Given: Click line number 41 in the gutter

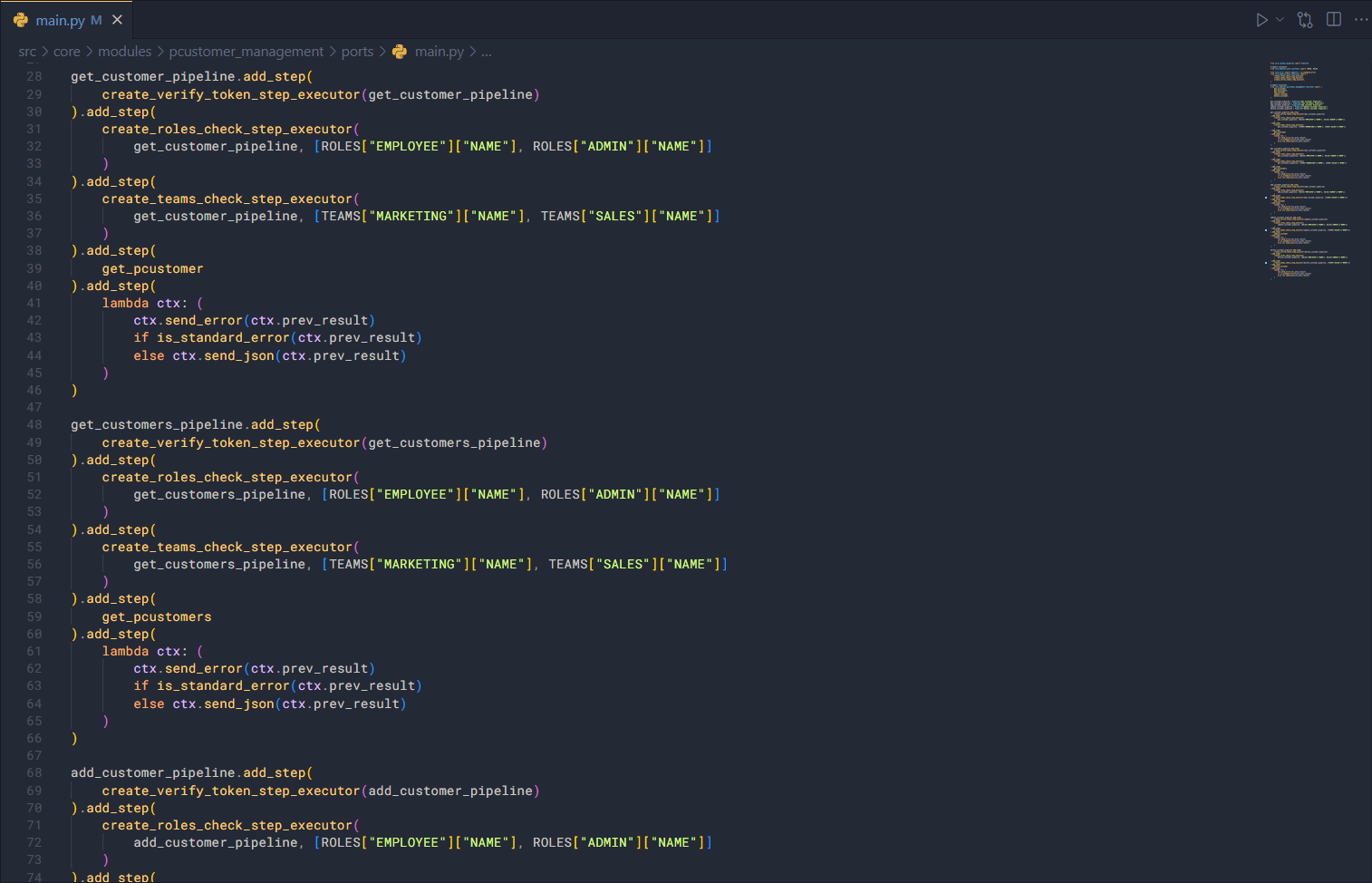Looking at the screenshot, I should coord(34,304).
